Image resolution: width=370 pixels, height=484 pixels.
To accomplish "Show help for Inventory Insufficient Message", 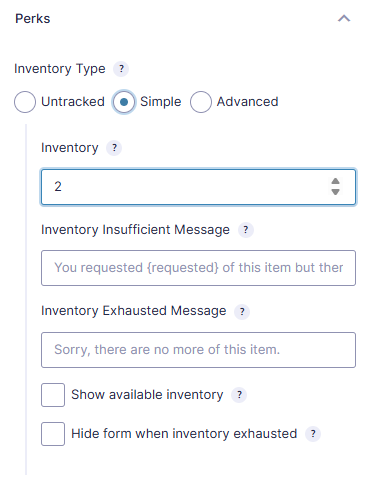I will point(246,230).
